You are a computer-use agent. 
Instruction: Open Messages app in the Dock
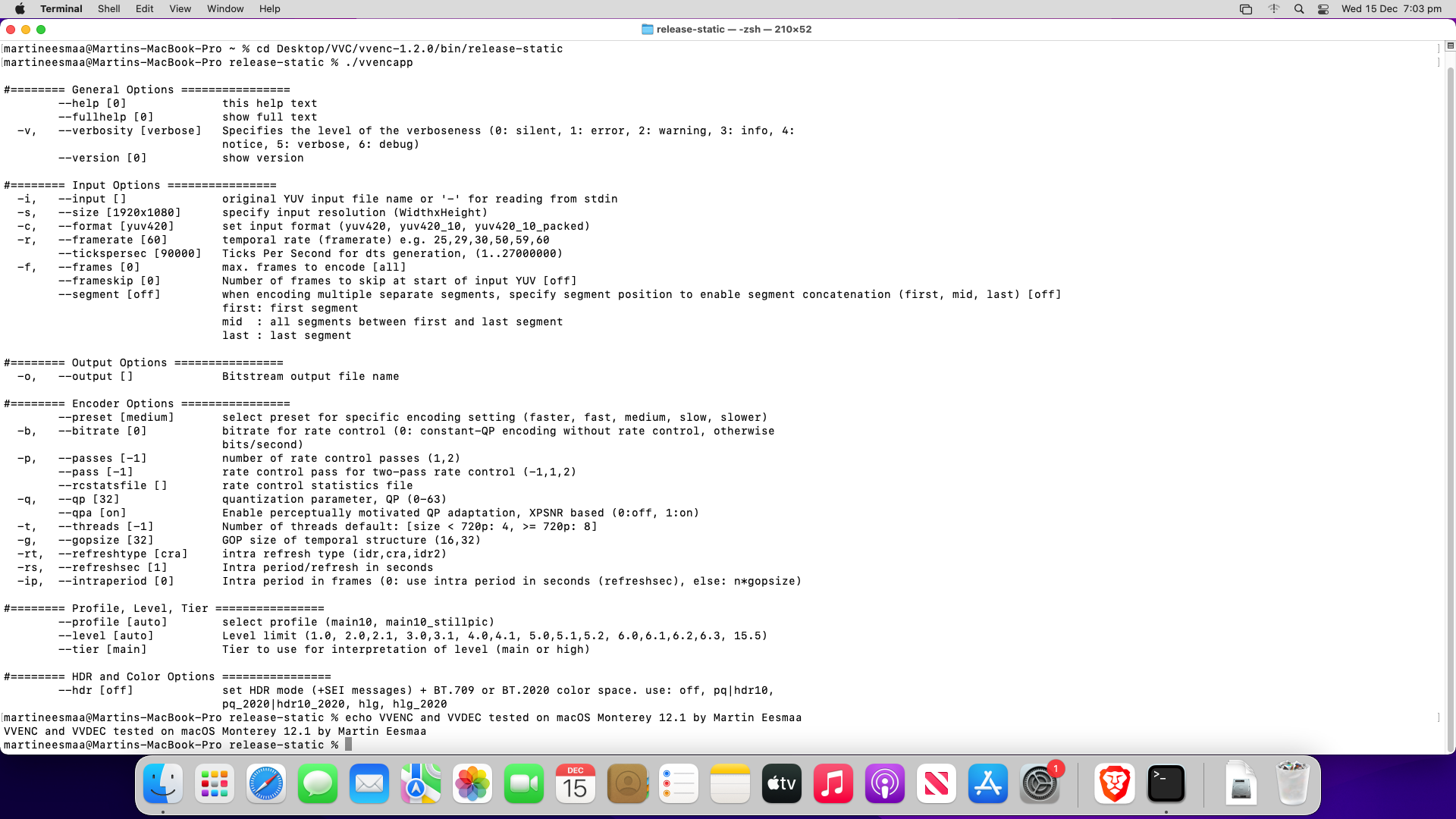(x=318, y=783)
